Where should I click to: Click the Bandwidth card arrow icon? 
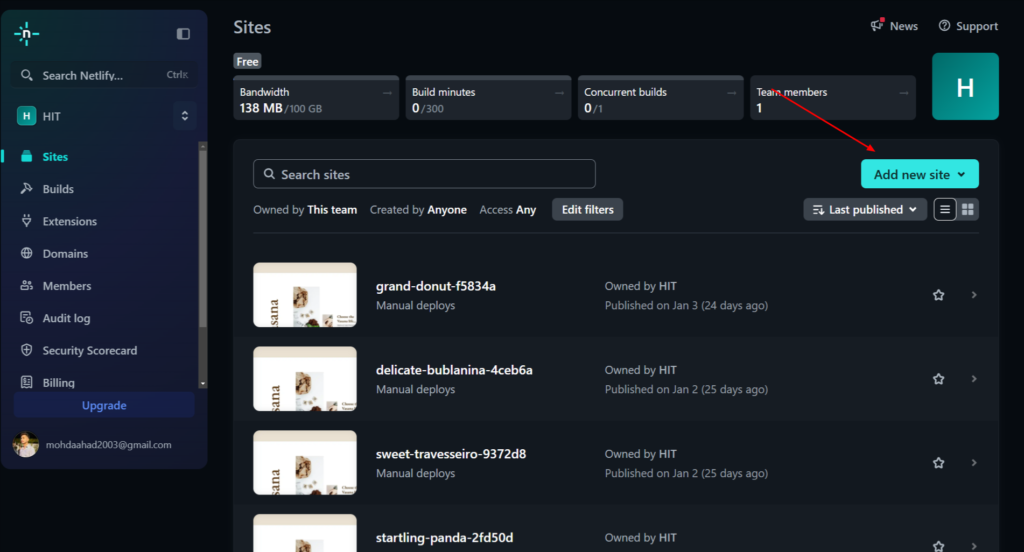pyautogui.click(x=387, y=93)
